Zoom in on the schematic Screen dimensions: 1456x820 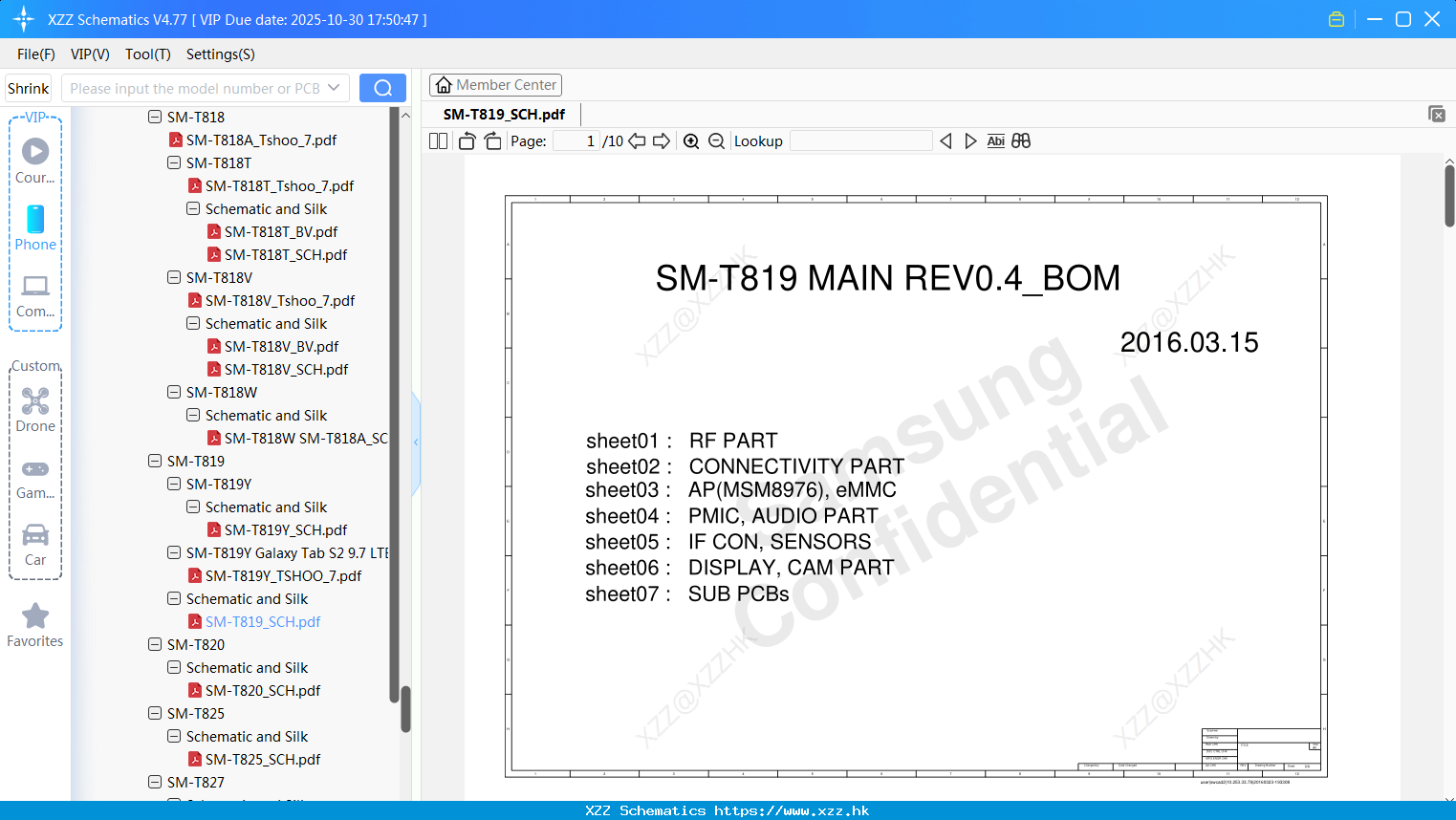(691, 140)
